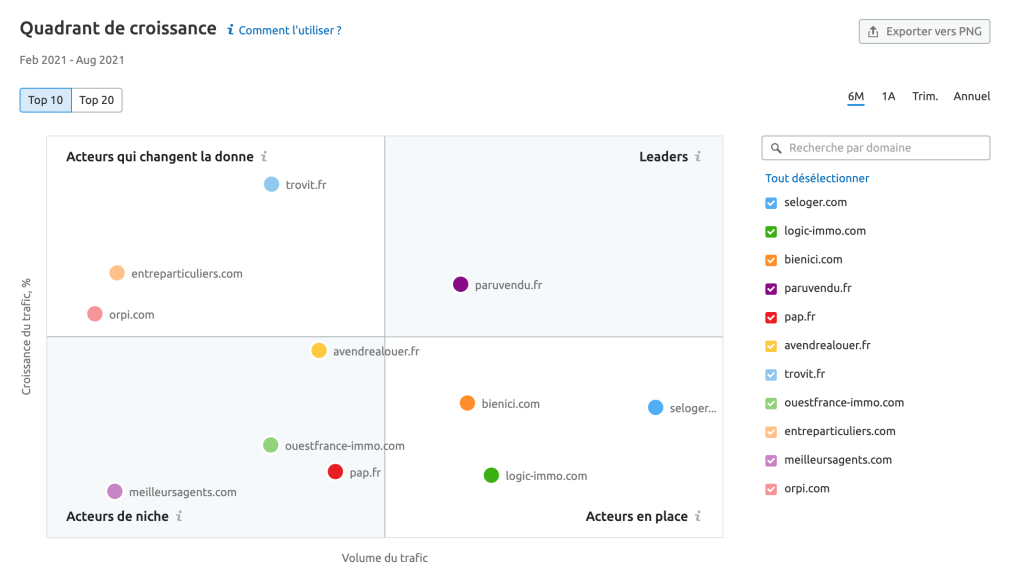1010x582 pixels.
Task: Uncheck the logic-immo.com checkbox
Action: pyautogui.click(x=771, y=232)
